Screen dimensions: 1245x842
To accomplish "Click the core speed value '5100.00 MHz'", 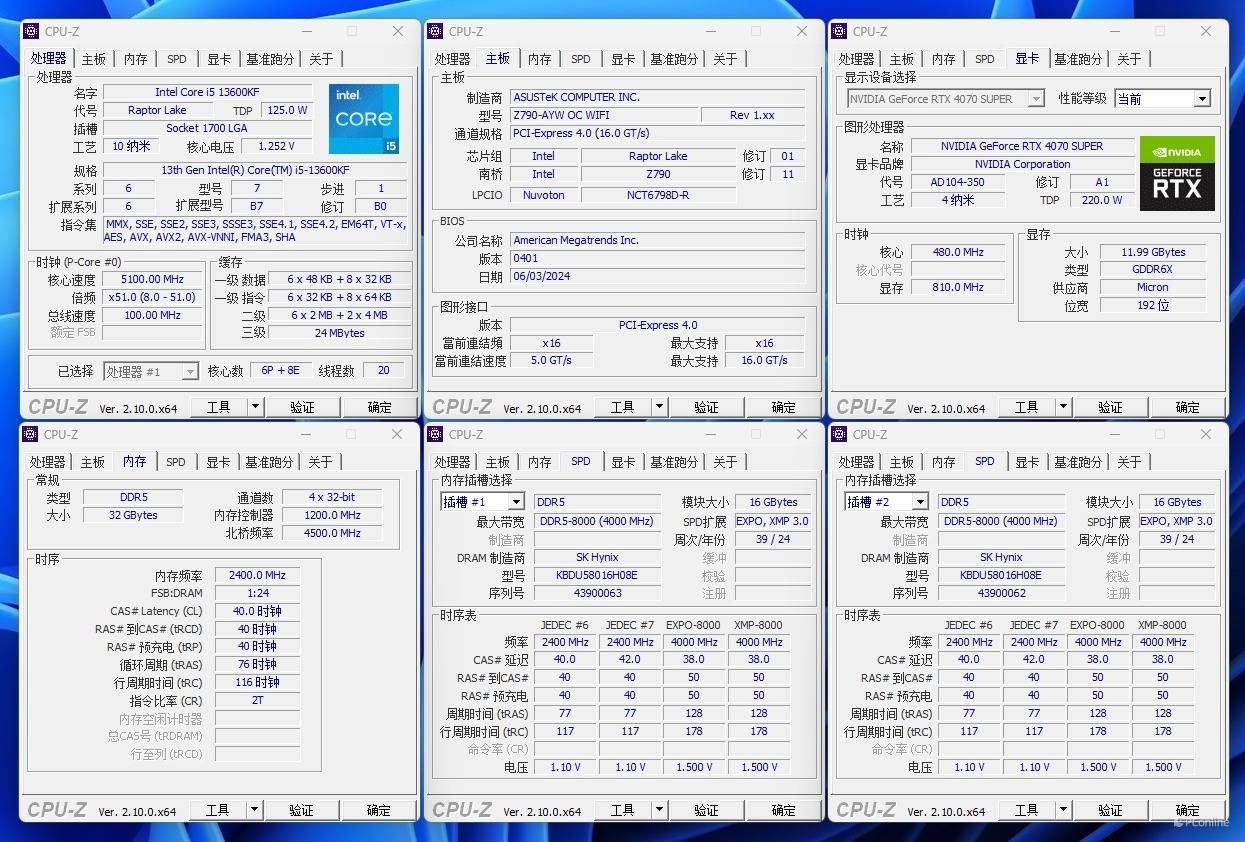I will click(152, 279).
